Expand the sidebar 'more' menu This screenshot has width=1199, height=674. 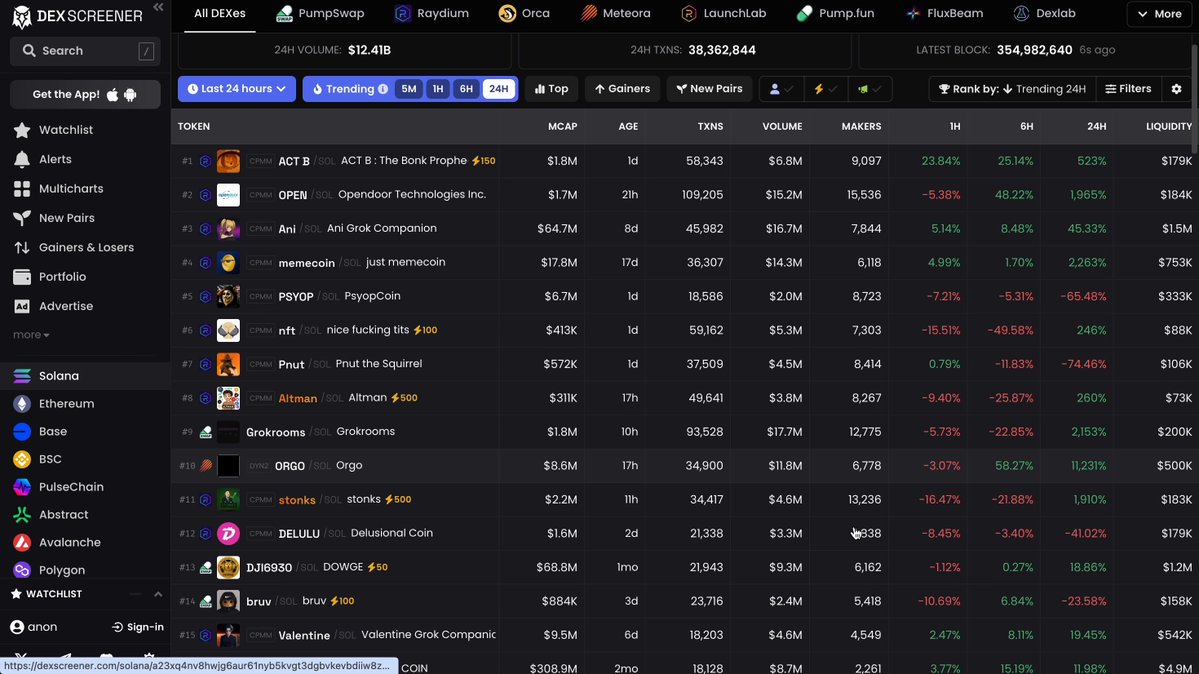(x=31, y=334)
